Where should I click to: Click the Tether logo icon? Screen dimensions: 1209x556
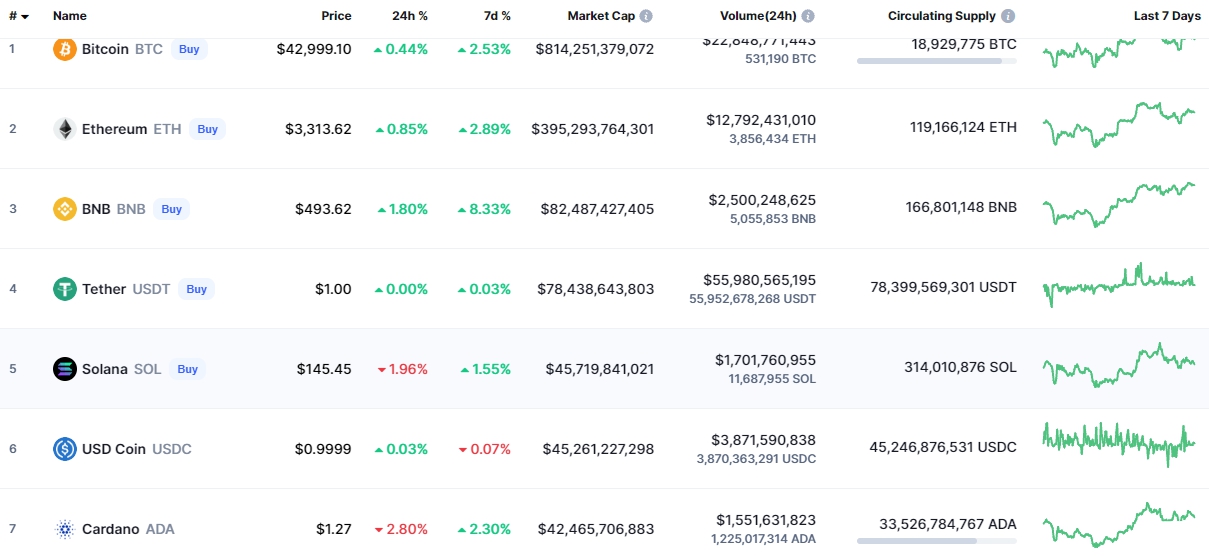click(65, 289)
